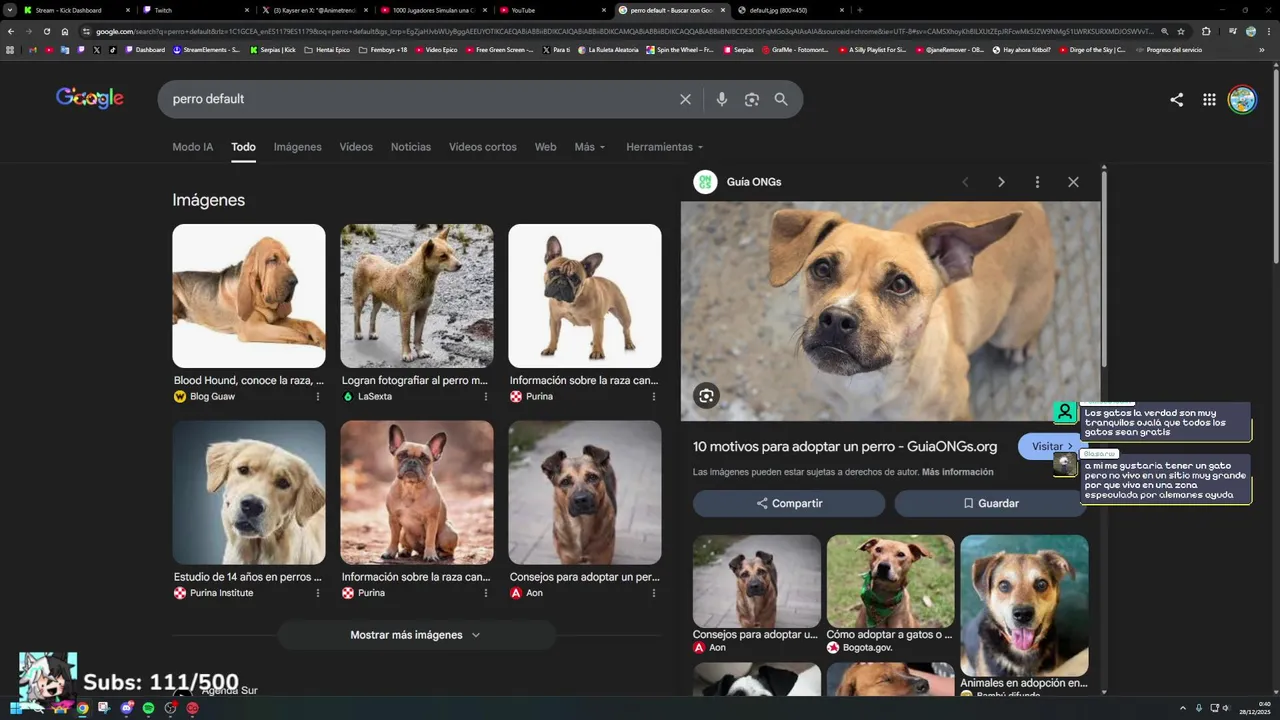Open OBS from the taskbar
The width and height of the screenshot is (1280, 720).
coord(170,708)
